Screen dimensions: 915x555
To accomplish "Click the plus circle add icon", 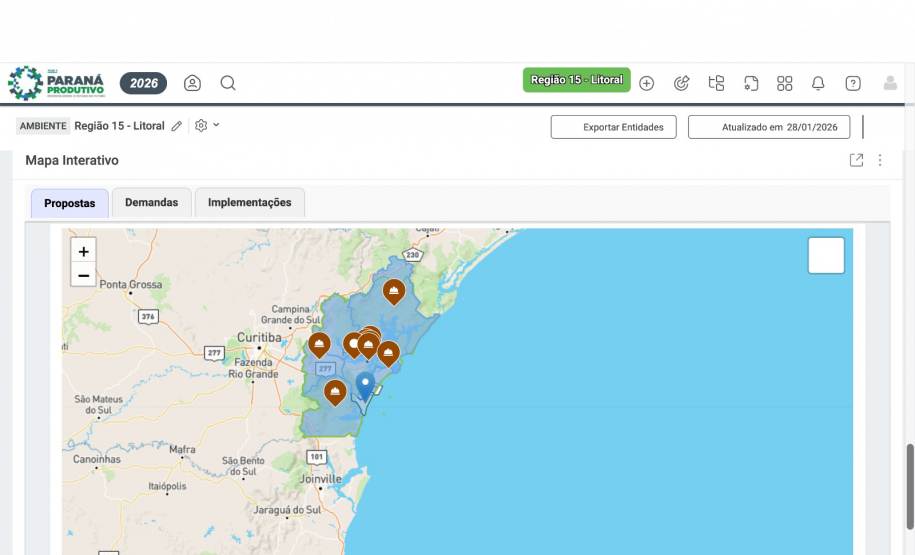I will 646,83.
